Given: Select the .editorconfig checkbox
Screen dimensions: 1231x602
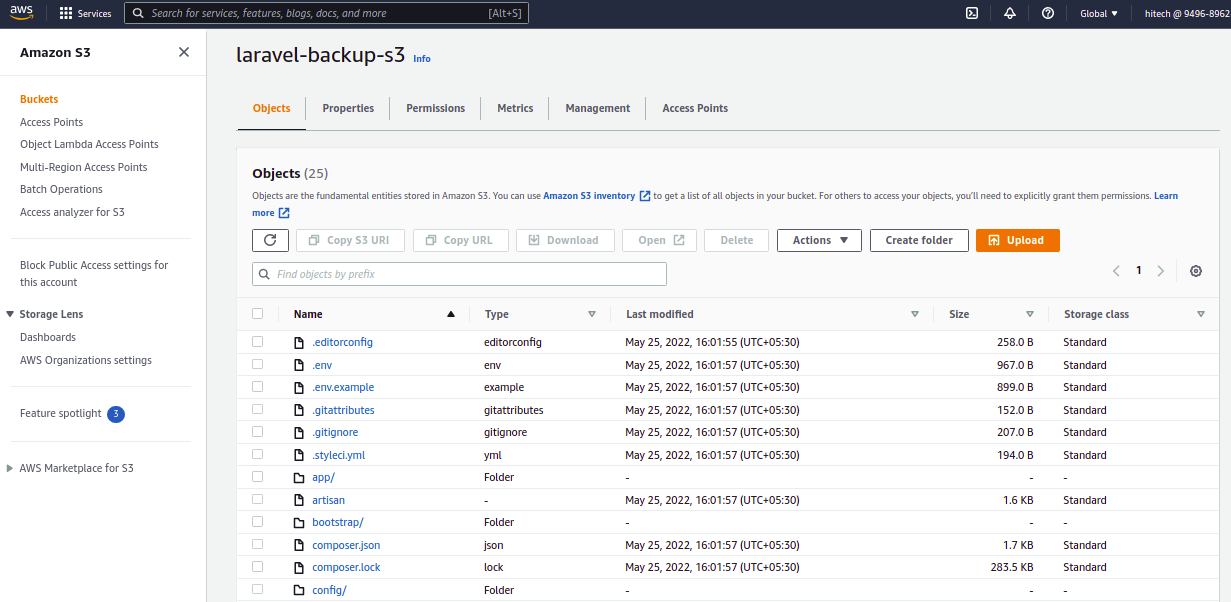Looking at the screenshot, I should point(258,341).
